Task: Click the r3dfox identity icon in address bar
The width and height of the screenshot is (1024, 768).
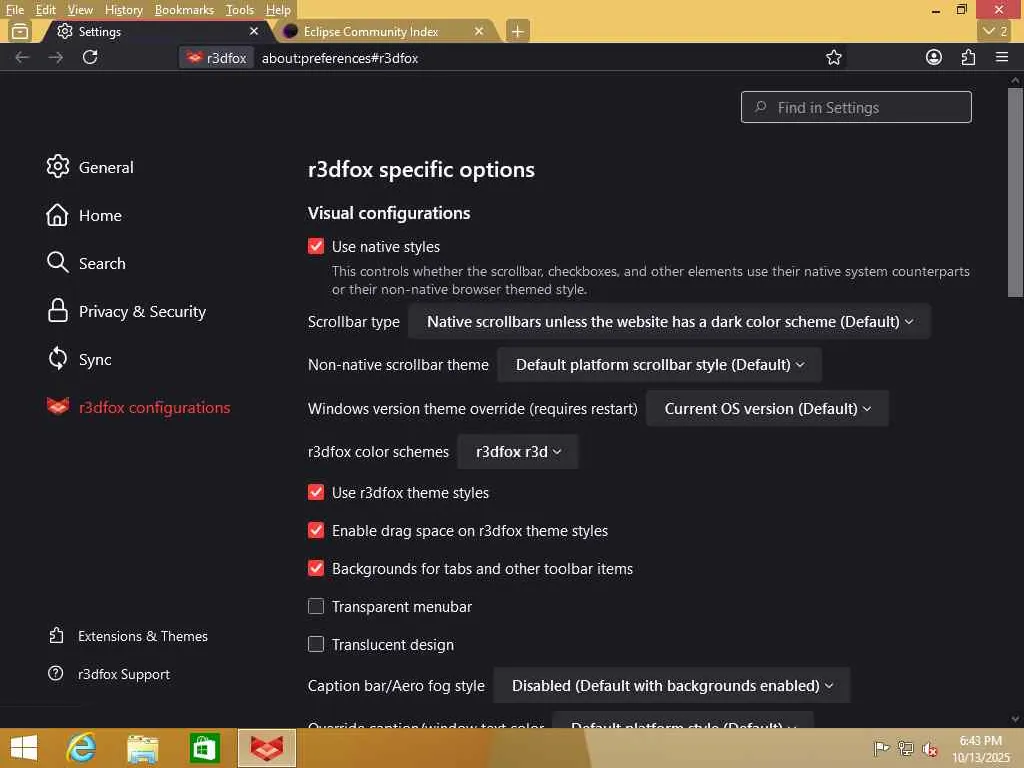Action: pos(217,58)
